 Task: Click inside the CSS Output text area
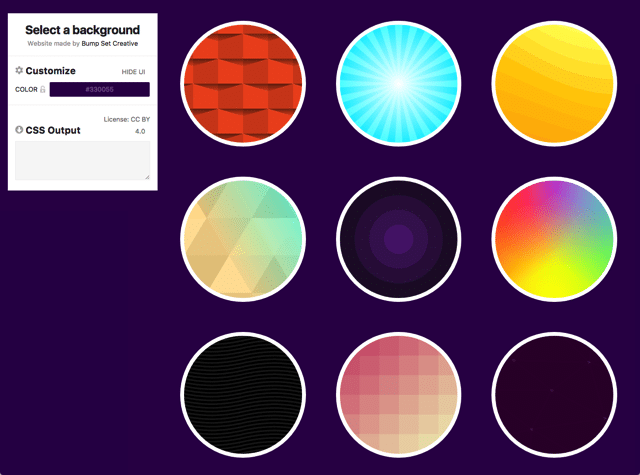[82, 160]
